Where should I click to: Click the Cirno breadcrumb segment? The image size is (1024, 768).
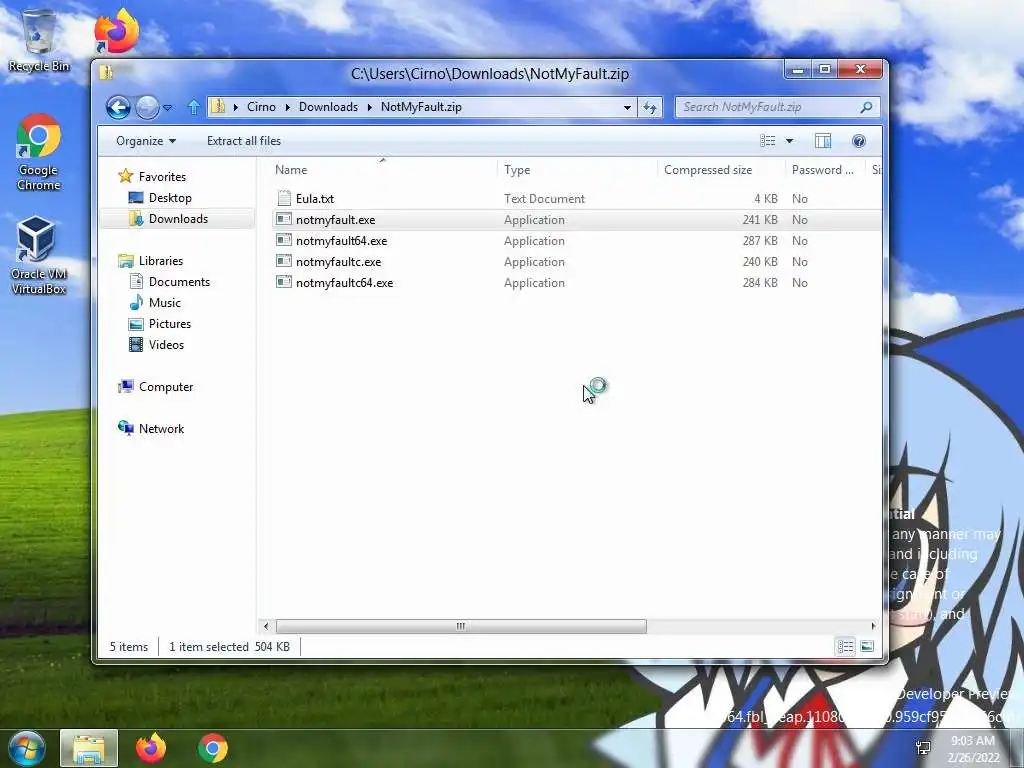point(261,107)
